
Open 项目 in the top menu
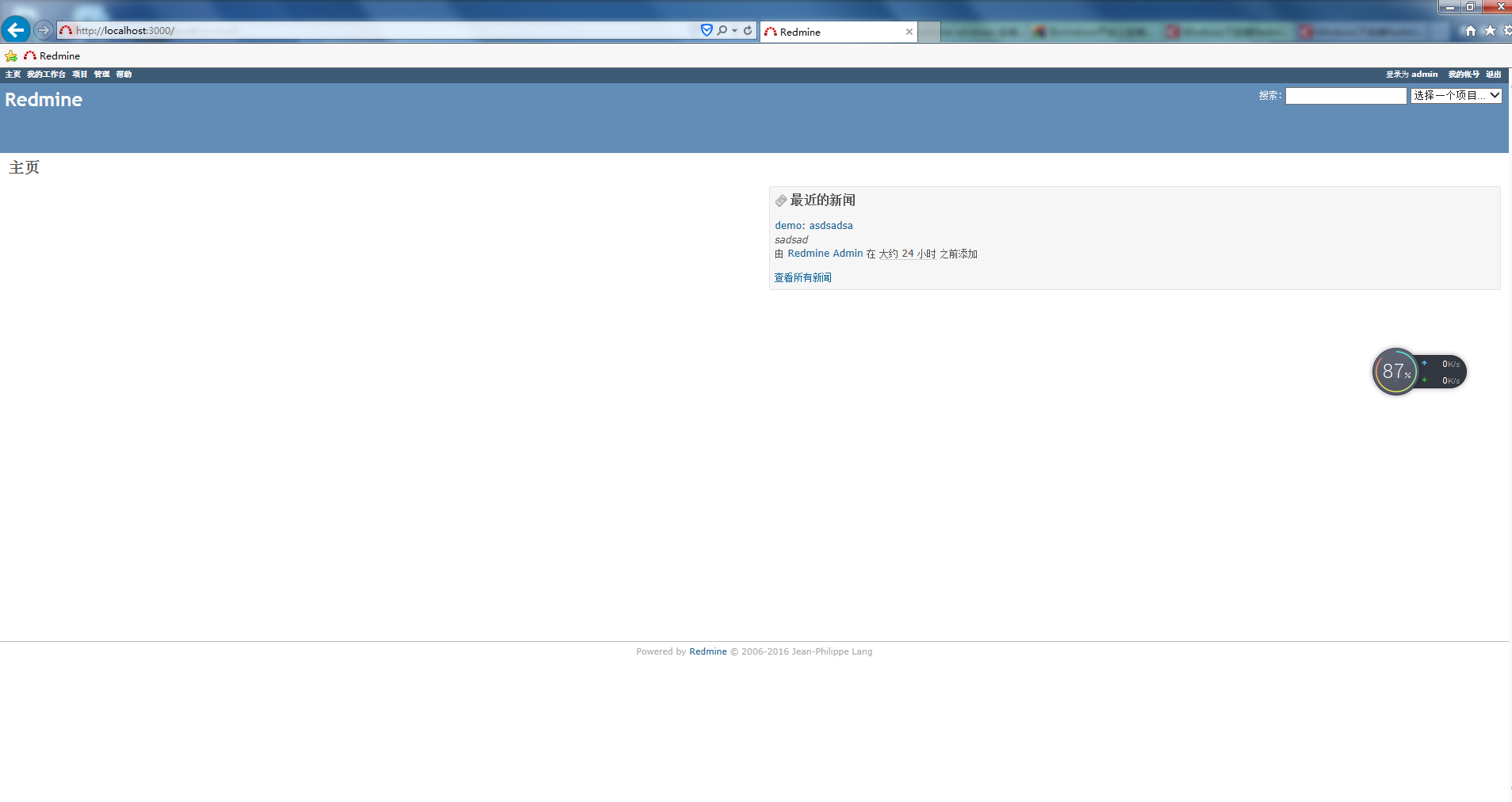tap(80, 74)
